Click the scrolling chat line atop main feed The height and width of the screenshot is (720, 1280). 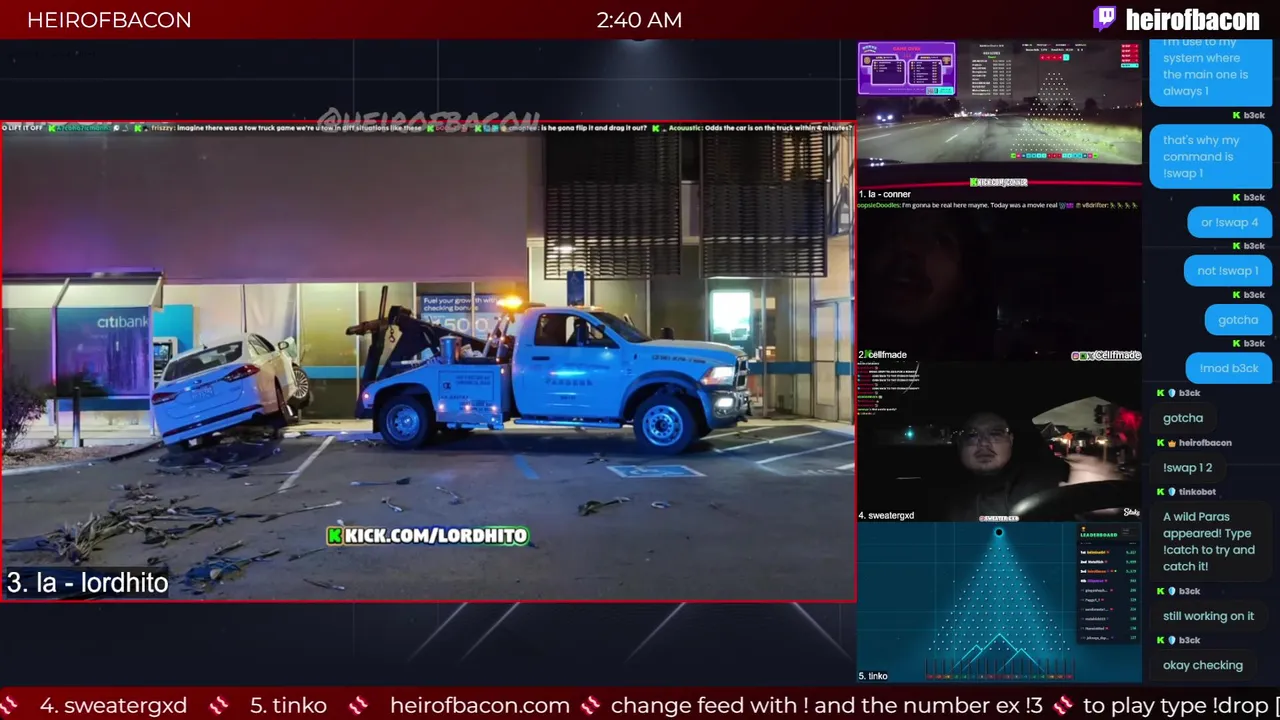coord(427,128)
